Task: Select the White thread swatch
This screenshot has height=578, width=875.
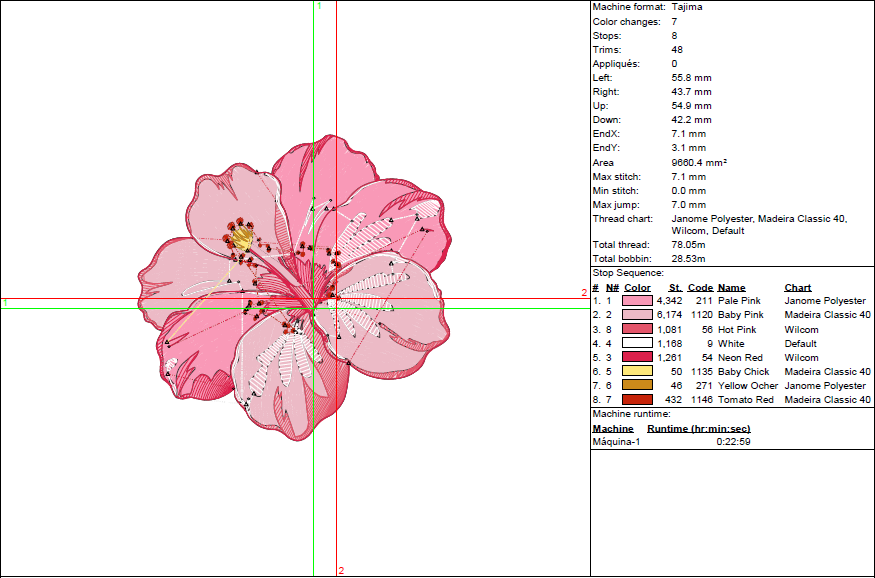Action: click(638, 343)
